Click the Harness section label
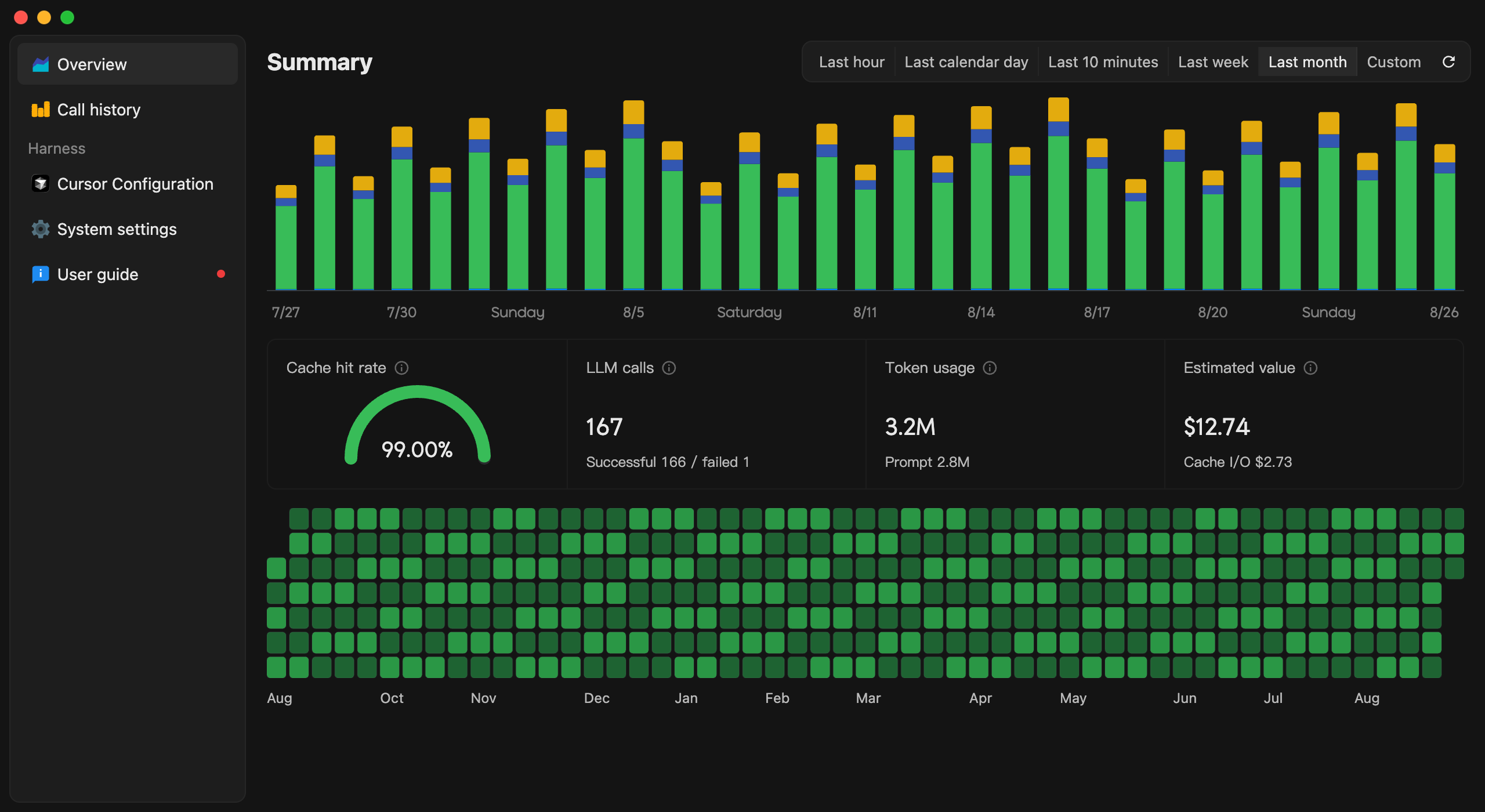 point(57,148)
